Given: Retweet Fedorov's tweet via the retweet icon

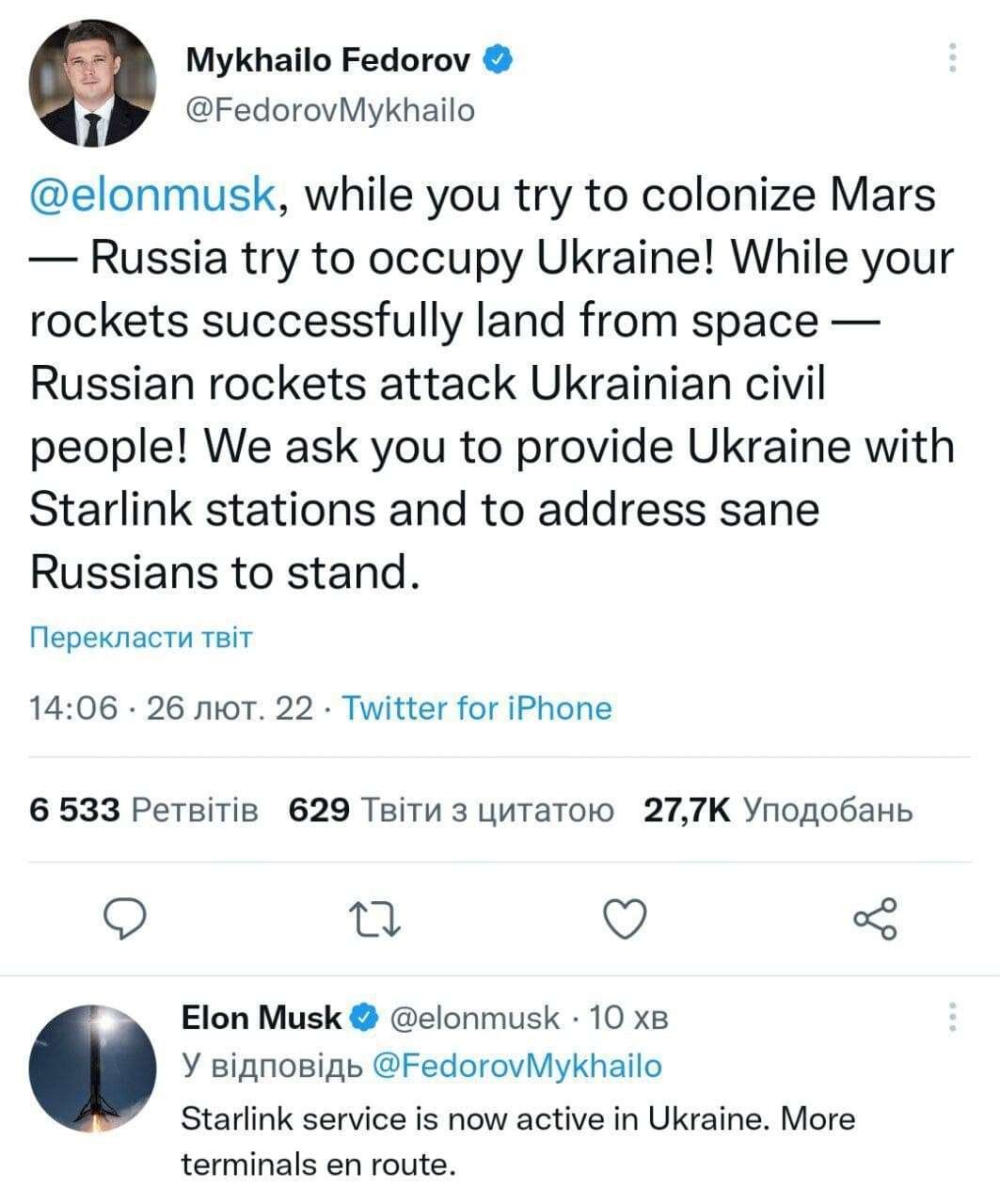Looking at the screenshot, I should click(374, 919).
